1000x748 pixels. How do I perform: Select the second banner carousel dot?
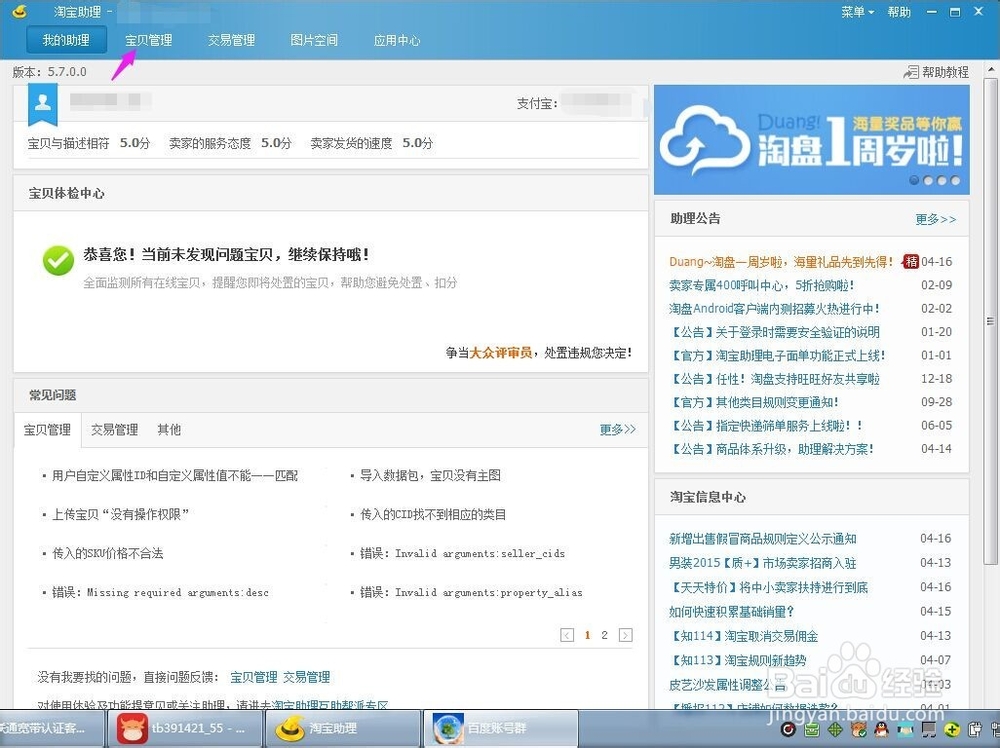tap(928, 180)
